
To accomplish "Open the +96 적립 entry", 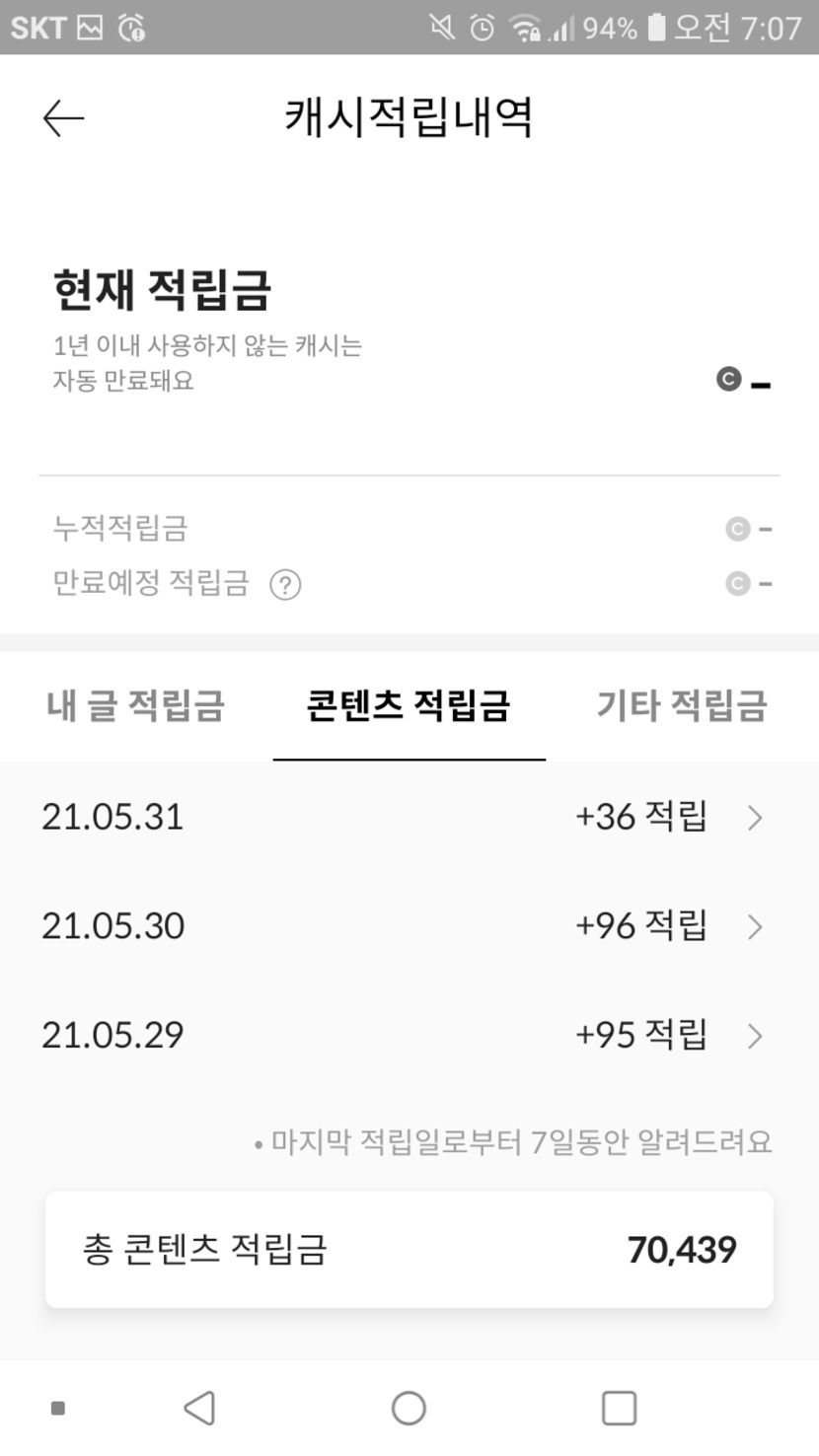I will [641, 925].
